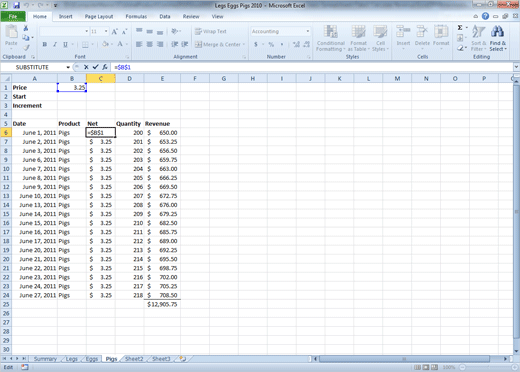Screen dimensions: 520x372
Task: Click the Format Painter brush icon
Action: 26,48
